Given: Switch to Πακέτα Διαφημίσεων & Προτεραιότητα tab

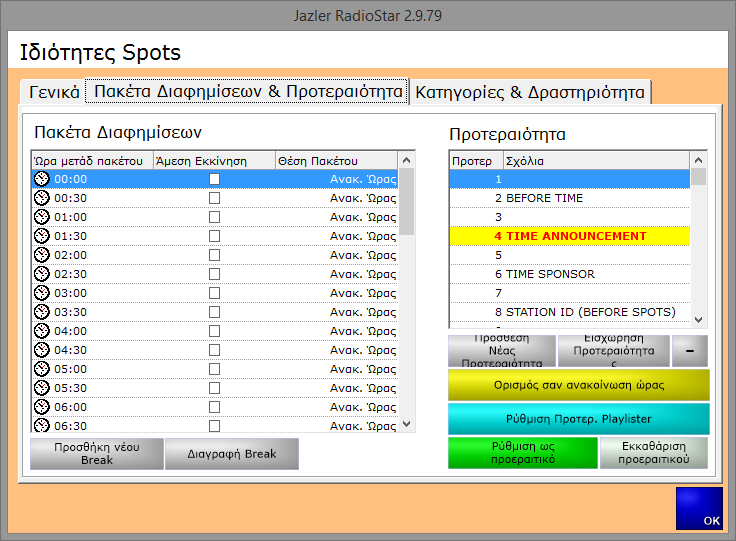Looking at the screenshot, I should coord(248,91).
